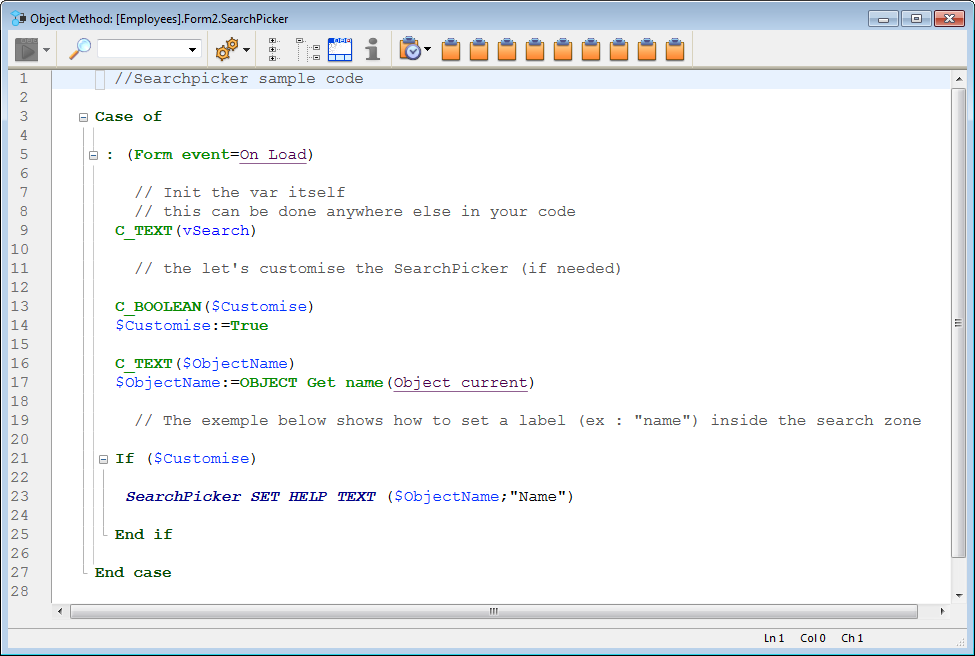Click the vertical scrollbar down arrow
This screenshot has height=656, width=975.
(x=959, y=594)
